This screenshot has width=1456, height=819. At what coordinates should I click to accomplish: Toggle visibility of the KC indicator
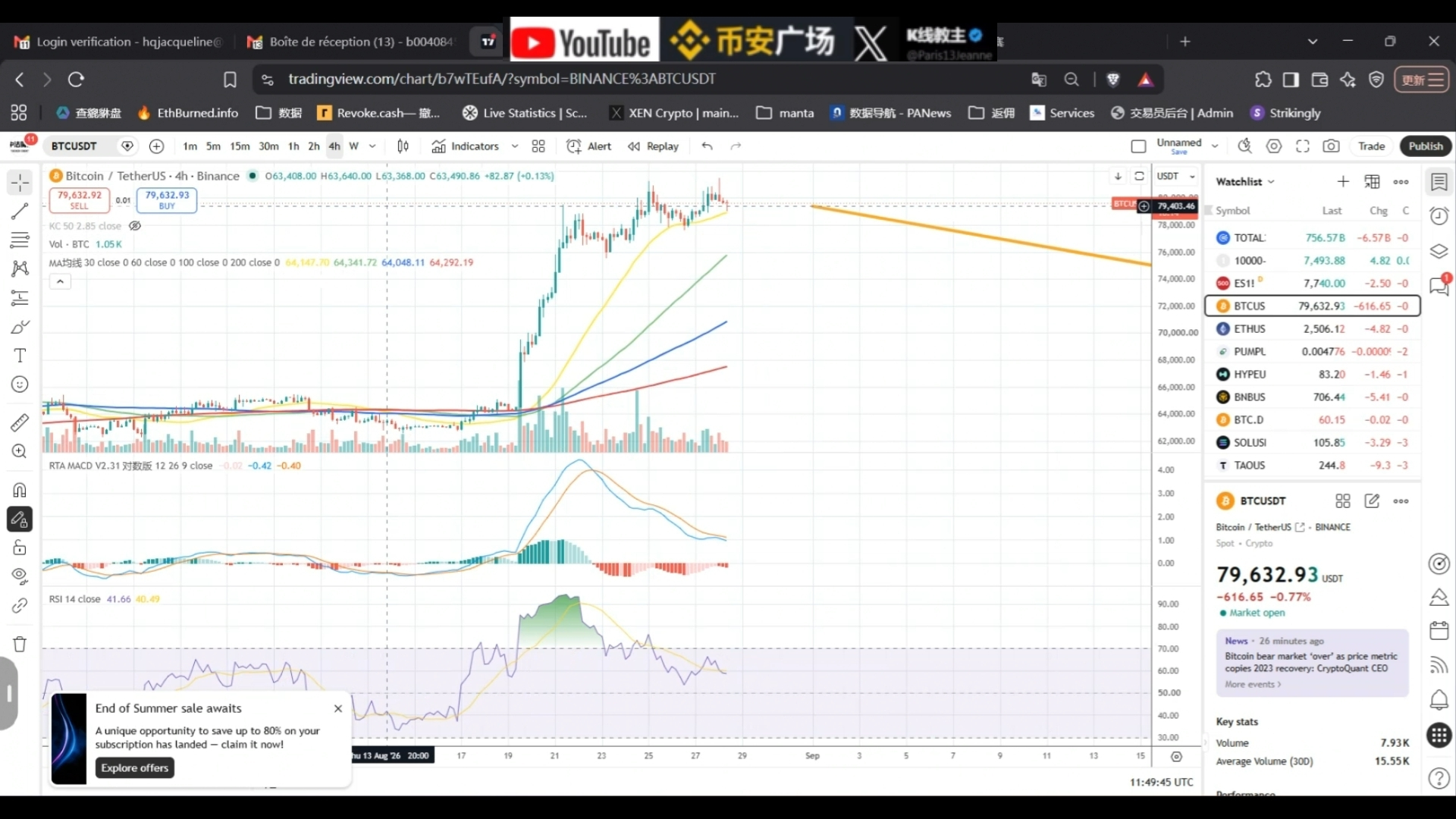click(135, 226)
